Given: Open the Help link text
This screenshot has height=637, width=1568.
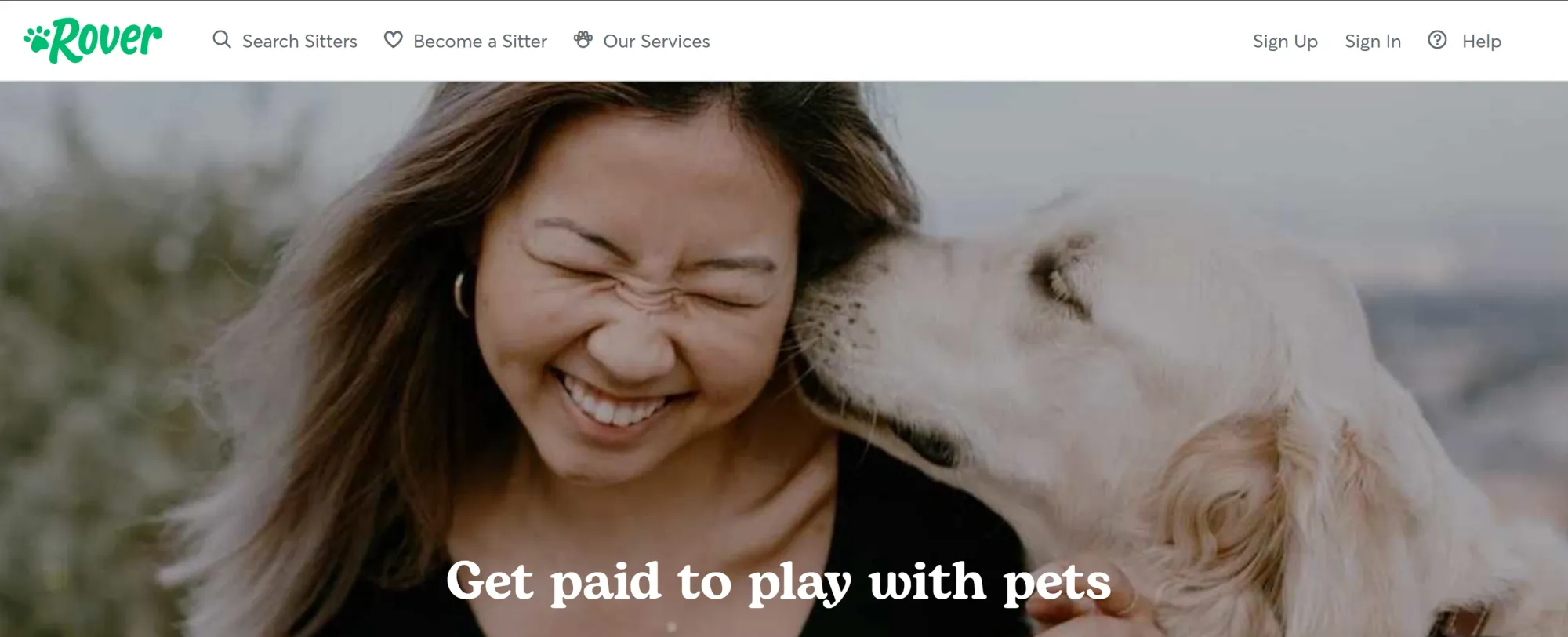Looking at the screenshot, I should (x=1482, y=42).
